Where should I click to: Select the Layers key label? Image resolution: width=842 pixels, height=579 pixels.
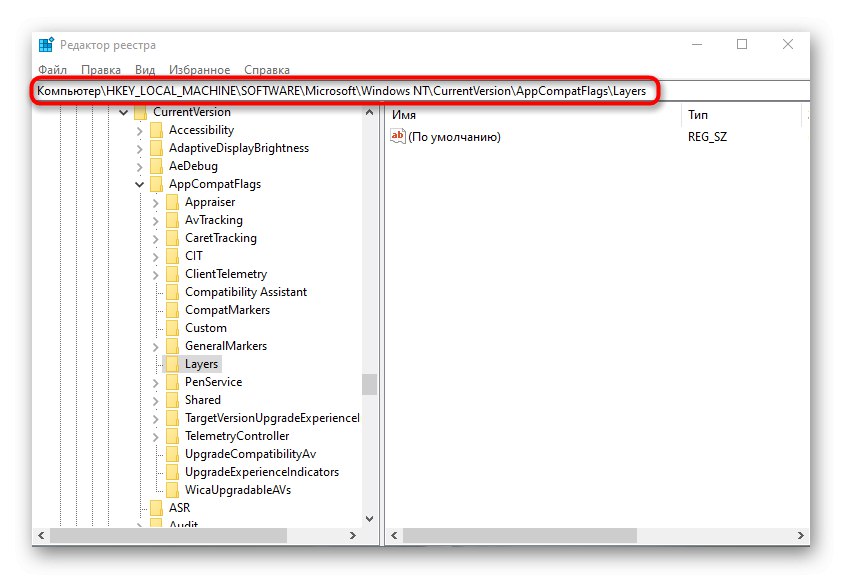click(x=201, y=364)
